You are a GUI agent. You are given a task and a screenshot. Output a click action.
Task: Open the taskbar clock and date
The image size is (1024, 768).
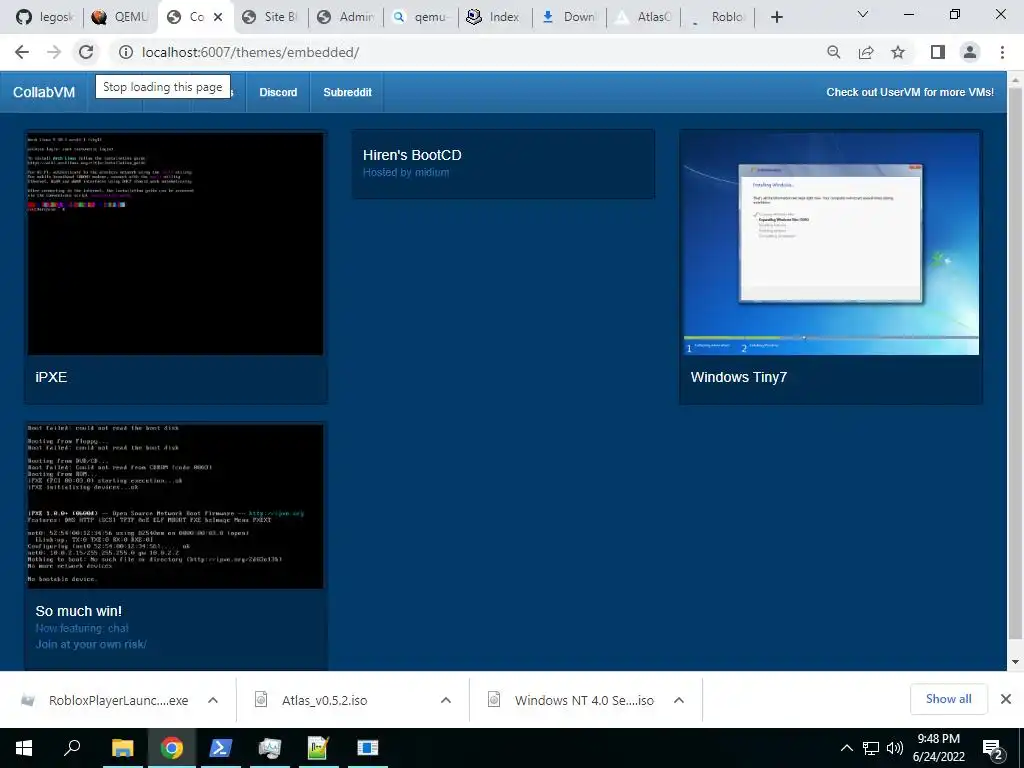[938, 748]
